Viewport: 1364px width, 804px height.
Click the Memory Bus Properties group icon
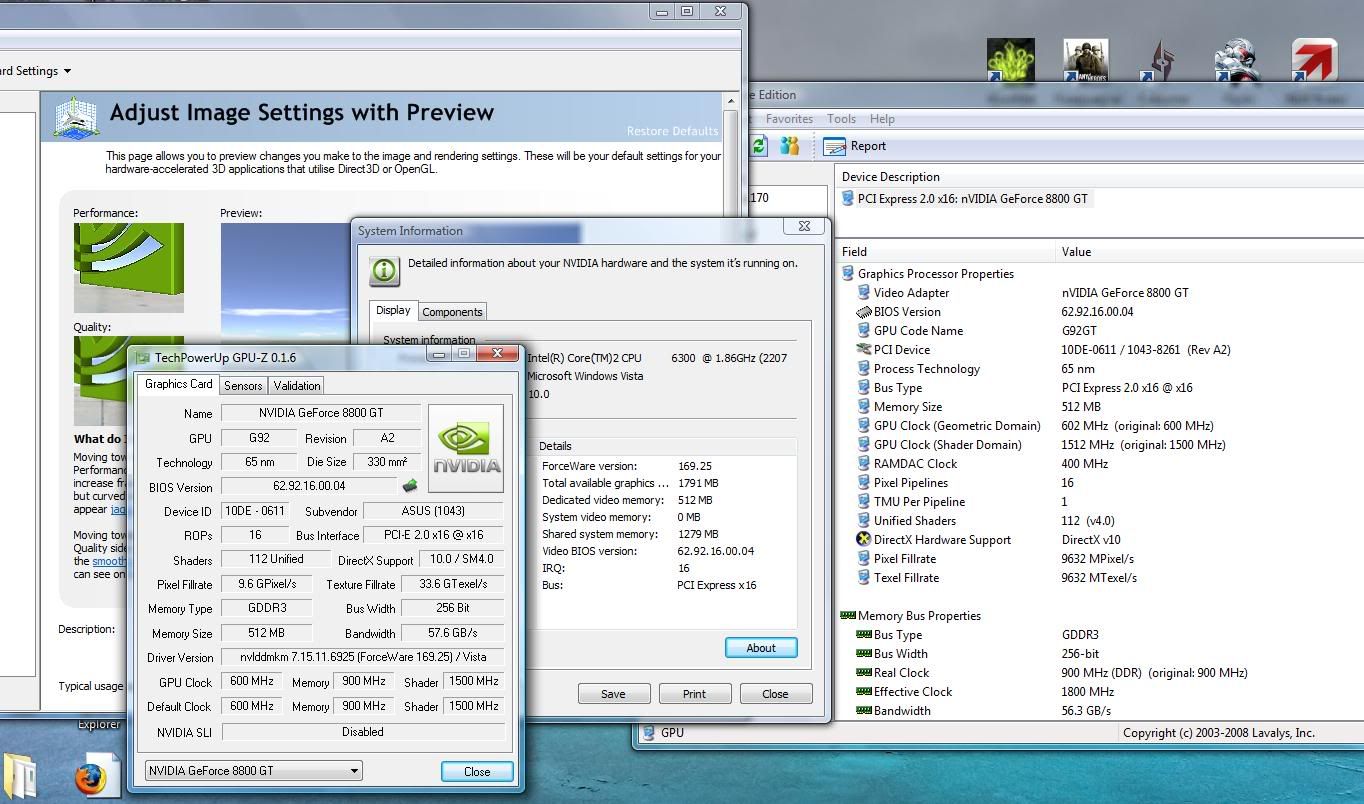pos(848,616)
